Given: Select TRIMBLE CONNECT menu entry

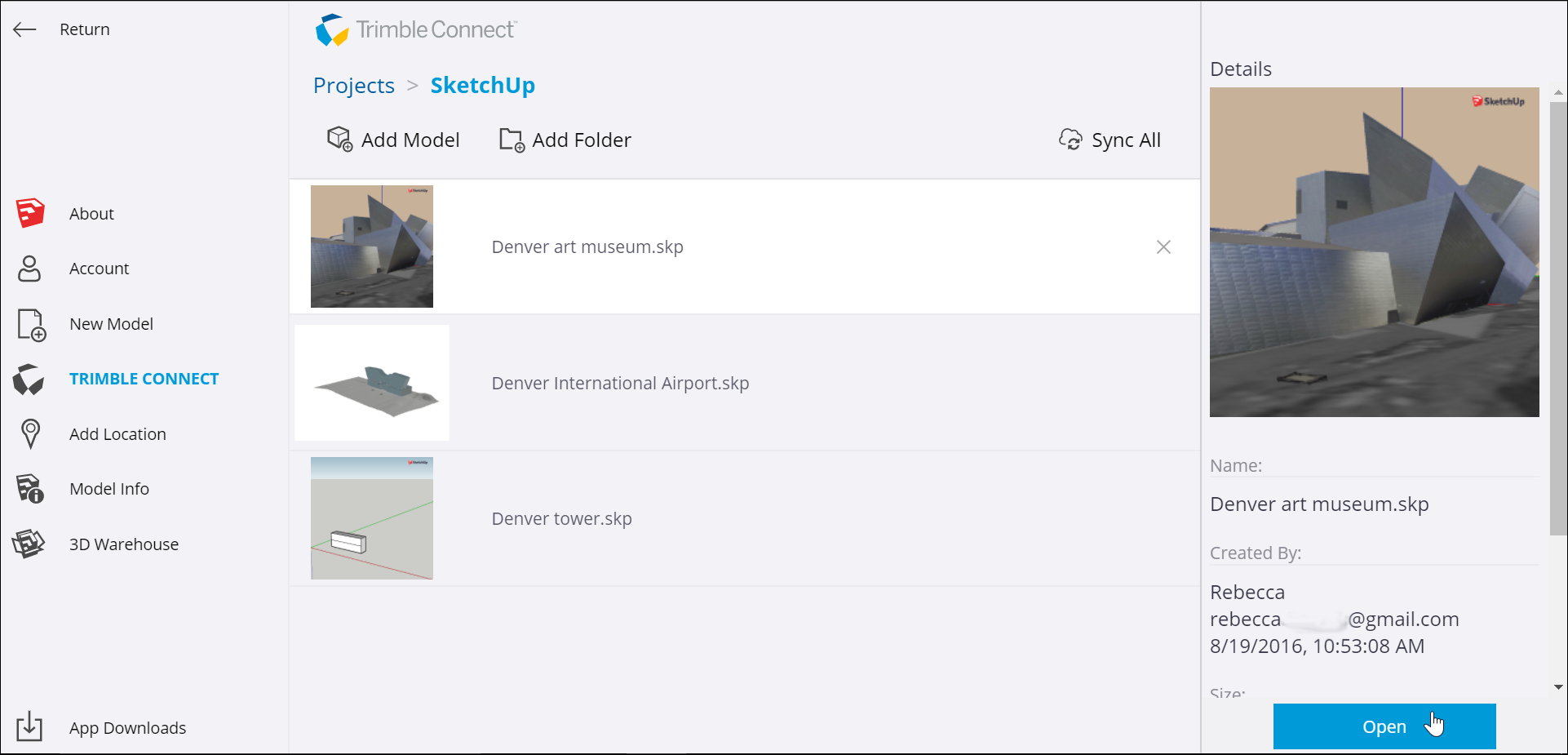Looking at the screenshot, I should [144, 379].
